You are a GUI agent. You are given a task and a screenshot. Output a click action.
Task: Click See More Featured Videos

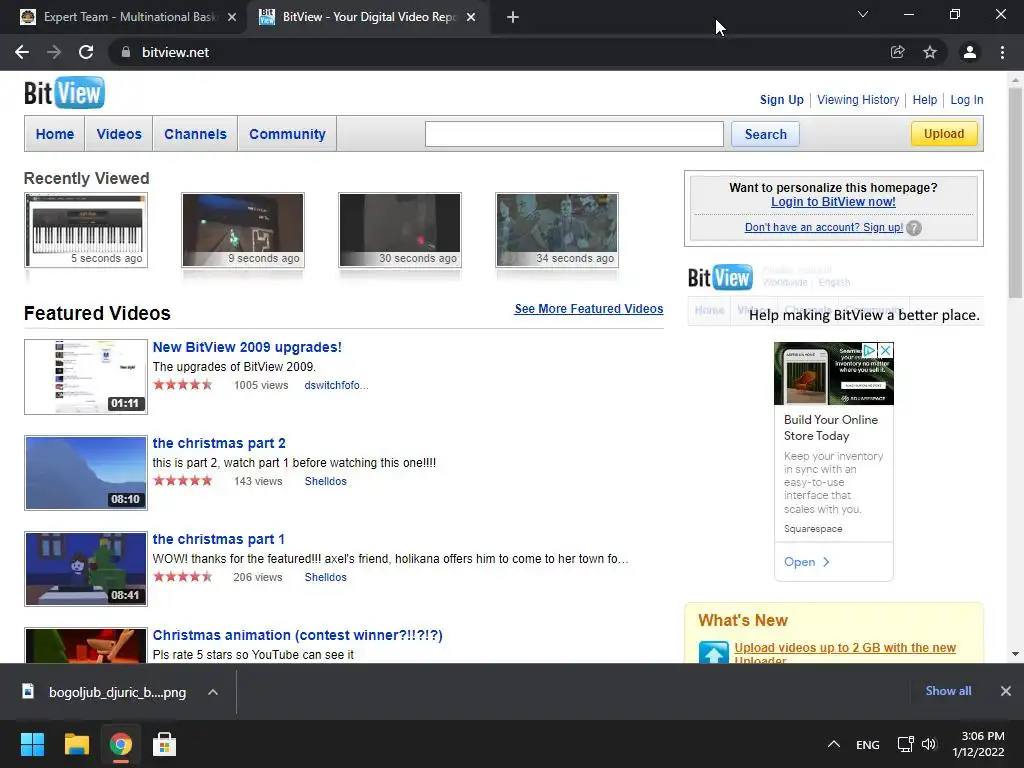[588, 309]
